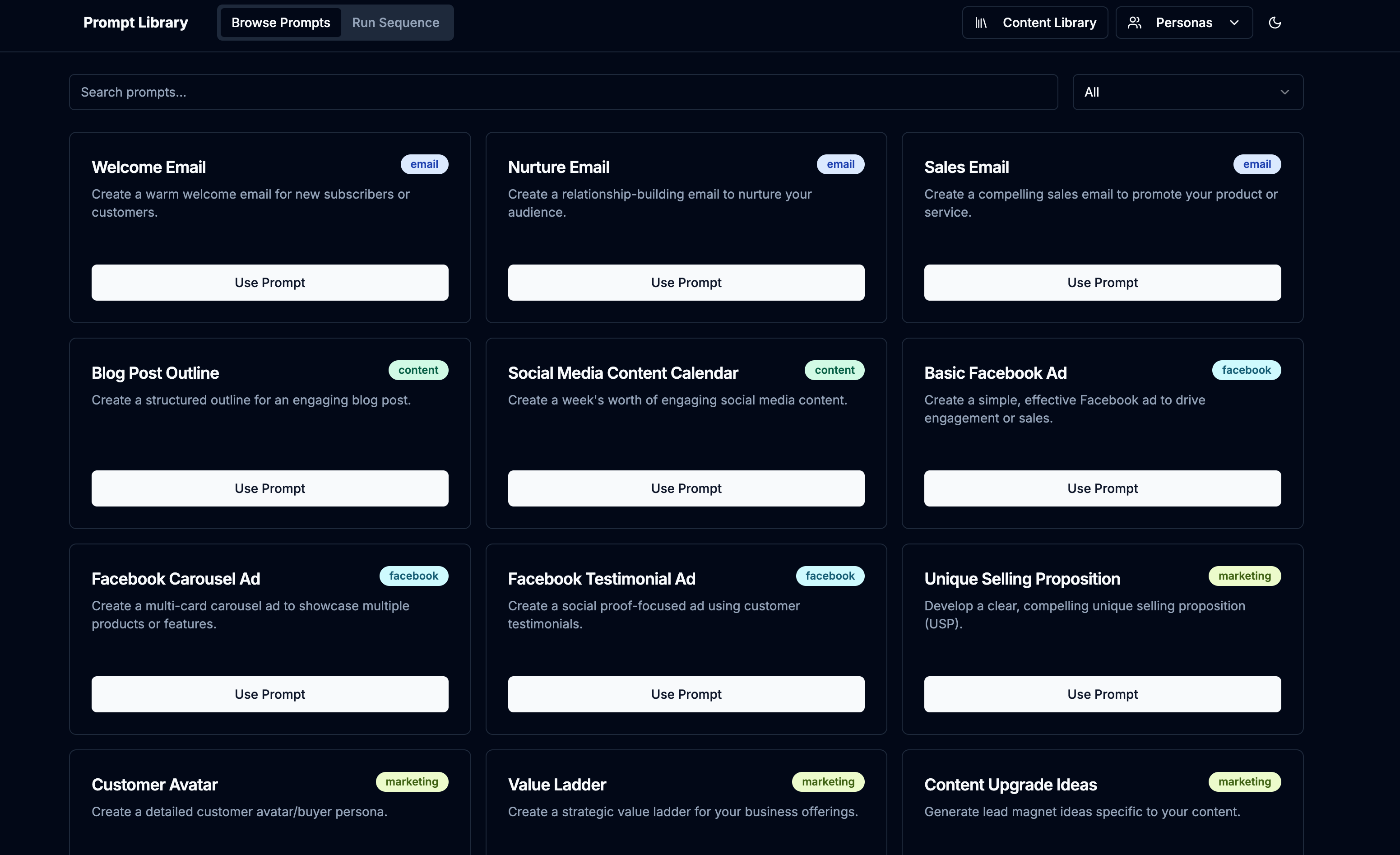Use Prompt for Welcome Email
Viewport: 1400px width, 855px height.
coord(270,283)
